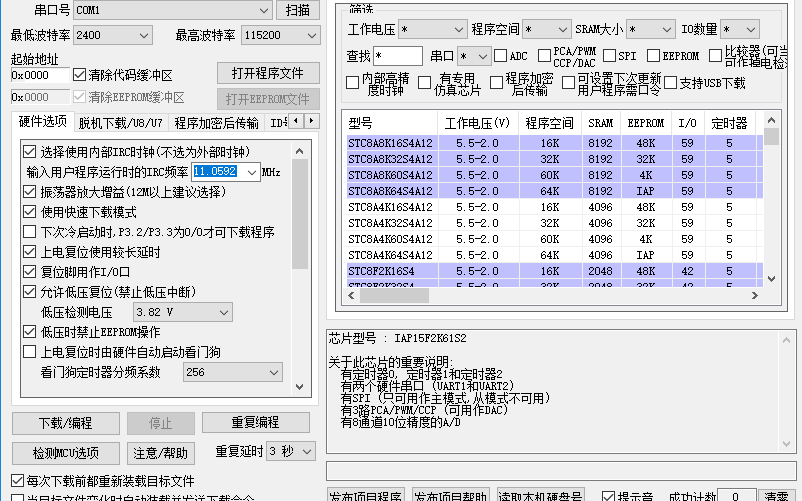Check the ADC filter checkbox

[500, 55]
